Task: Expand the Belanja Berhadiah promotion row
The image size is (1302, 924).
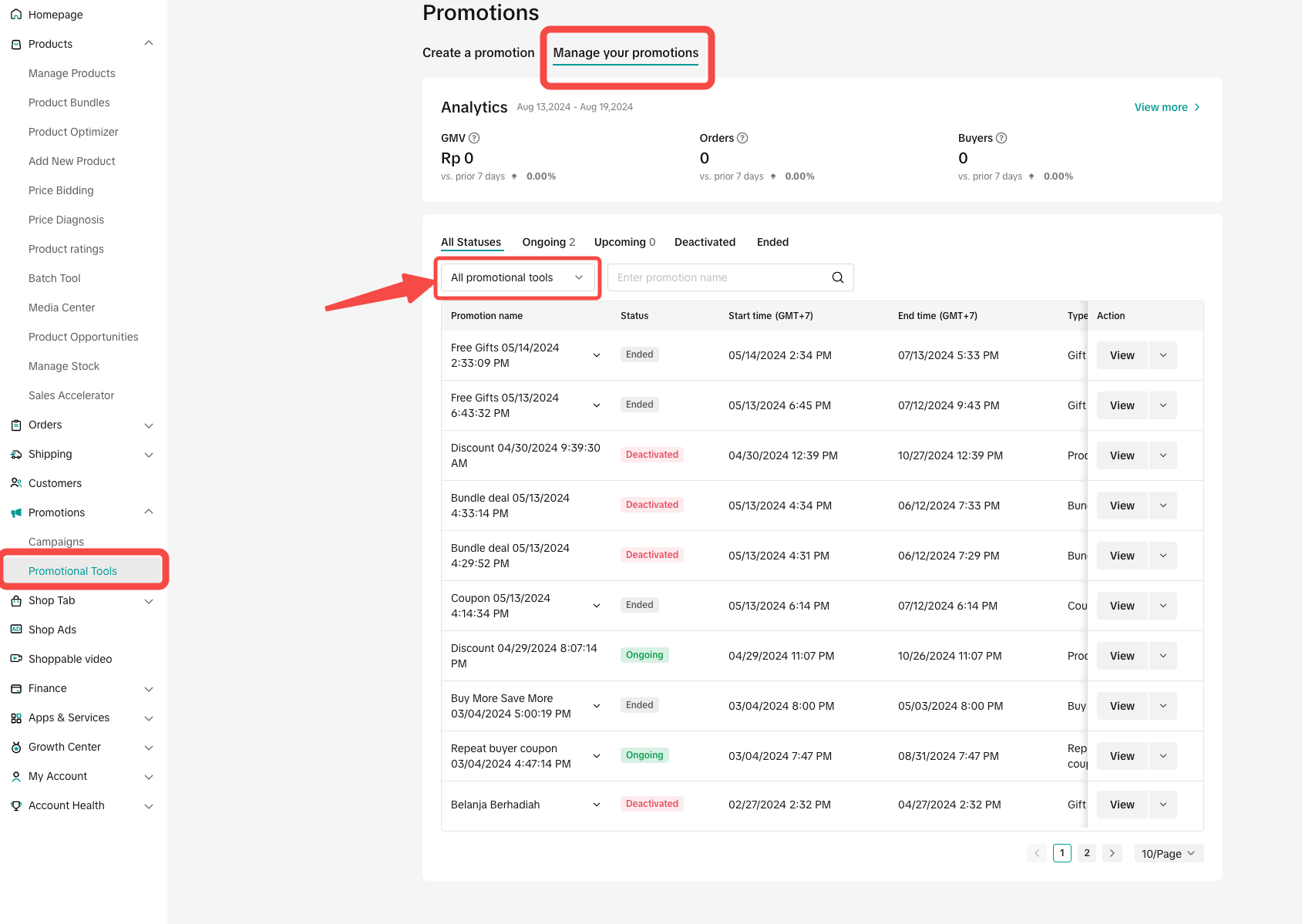Action: [x=597, y=805]
